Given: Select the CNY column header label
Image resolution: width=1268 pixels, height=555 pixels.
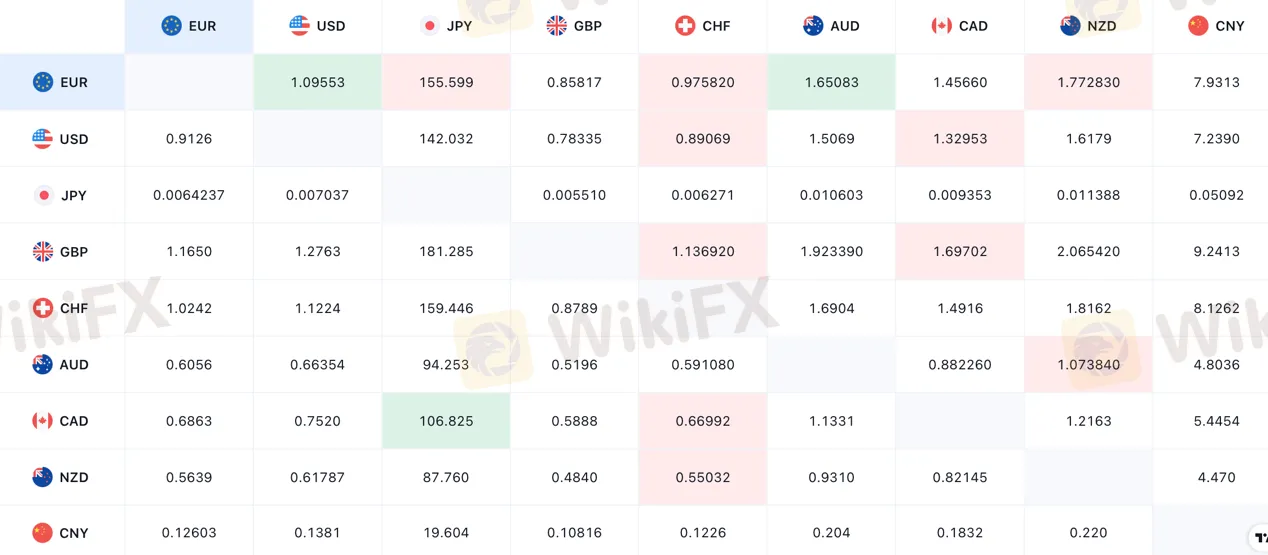Looking at the screenshot, I should (x=1230, y=26).
